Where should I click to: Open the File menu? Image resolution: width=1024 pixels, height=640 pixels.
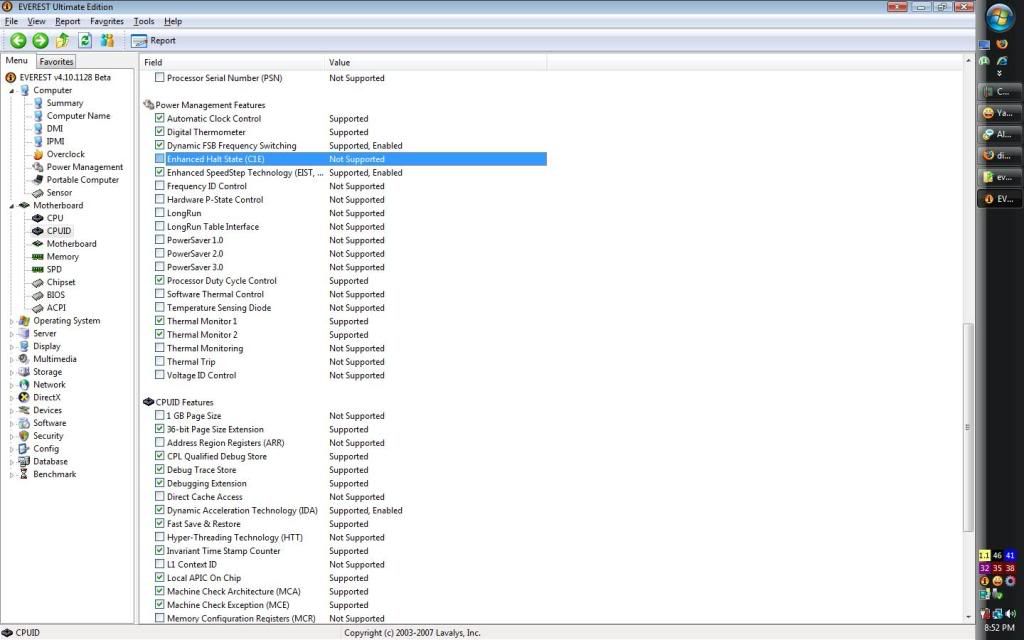(x=11, y=22)
